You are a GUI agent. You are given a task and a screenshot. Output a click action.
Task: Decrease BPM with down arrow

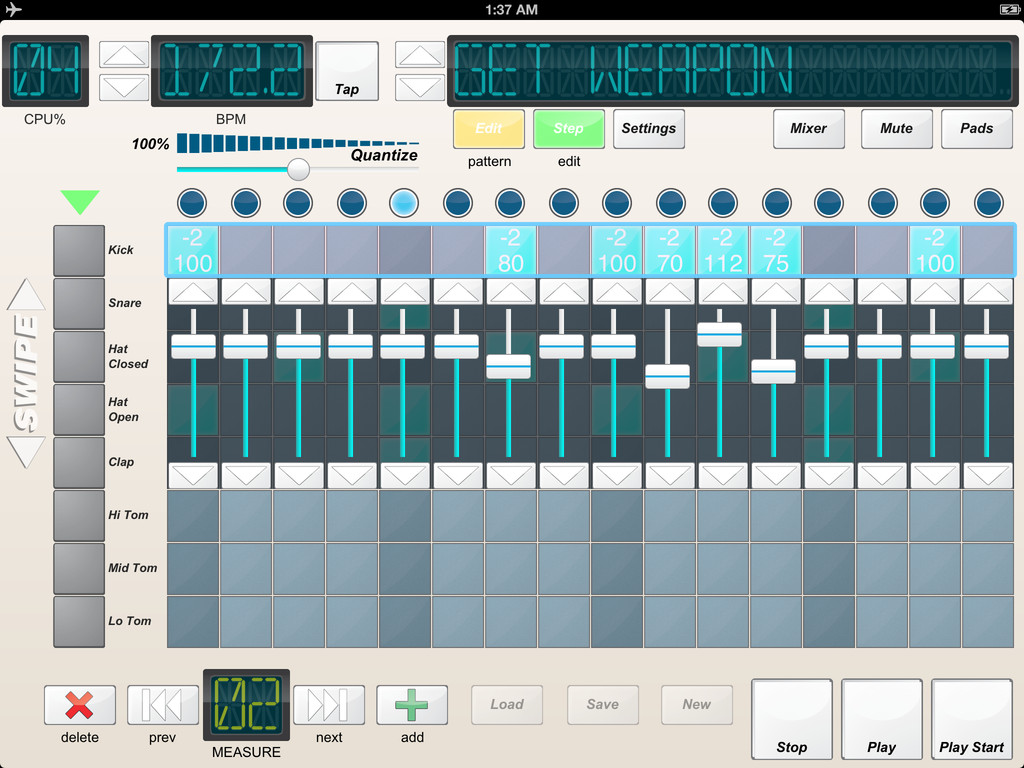coord(124,87)
